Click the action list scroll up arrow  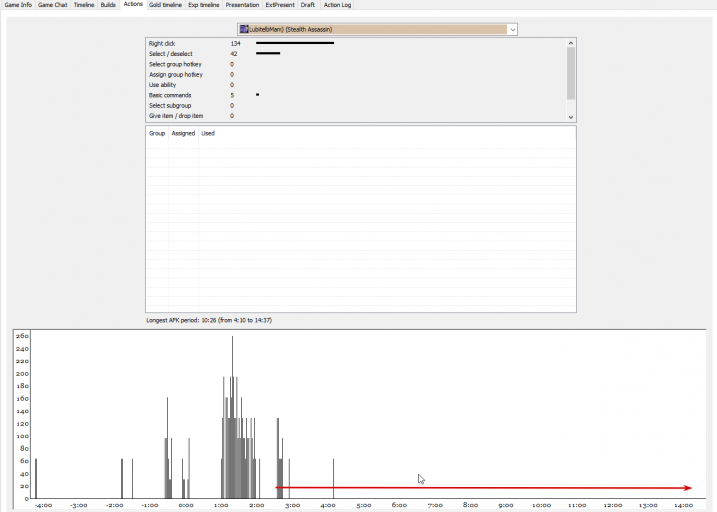(571, 43)
